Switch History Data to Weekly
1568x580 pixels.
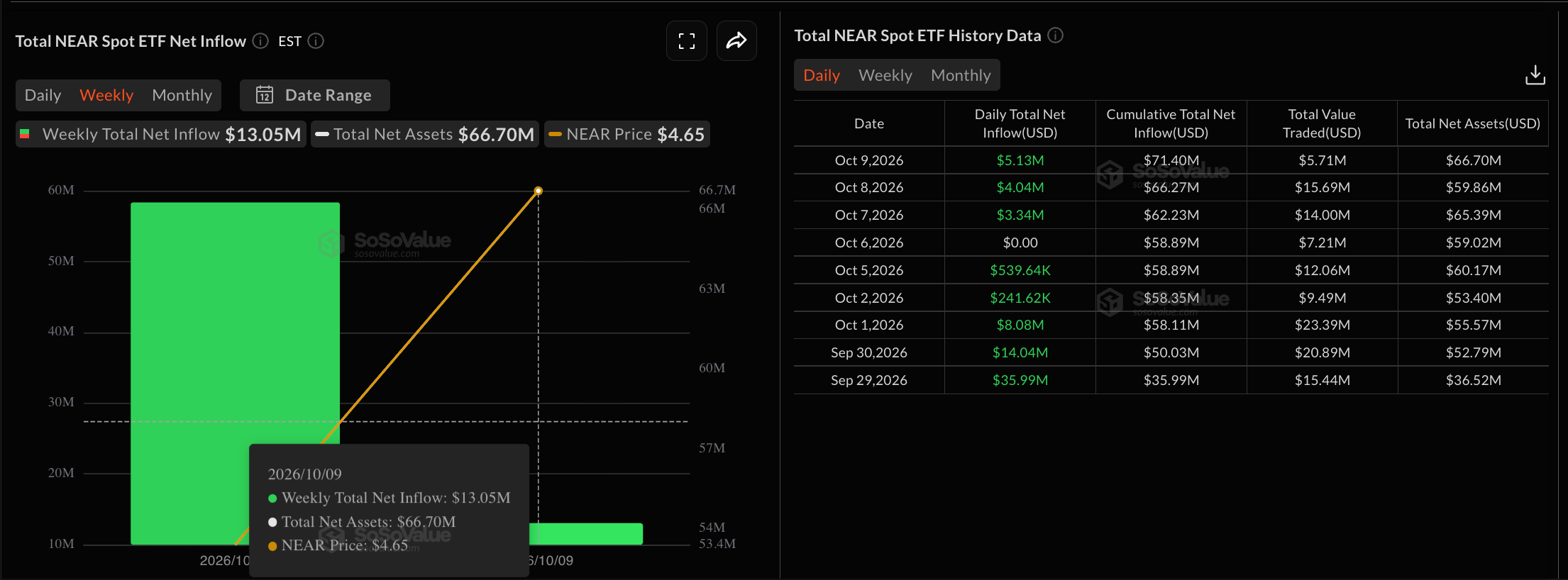(x=885, y=75)
